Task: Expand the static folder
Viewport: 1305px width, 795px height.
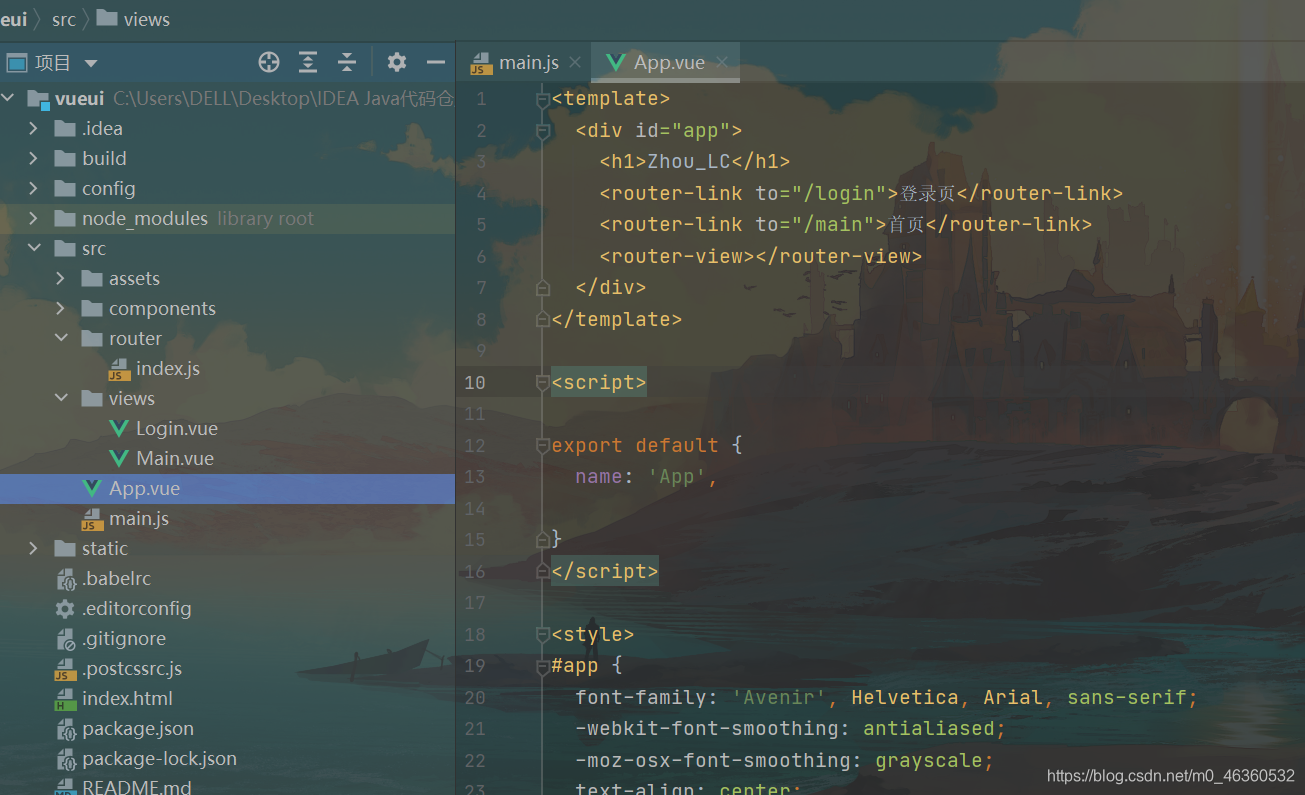Action: pyautogui.click(x=34, y=548)
